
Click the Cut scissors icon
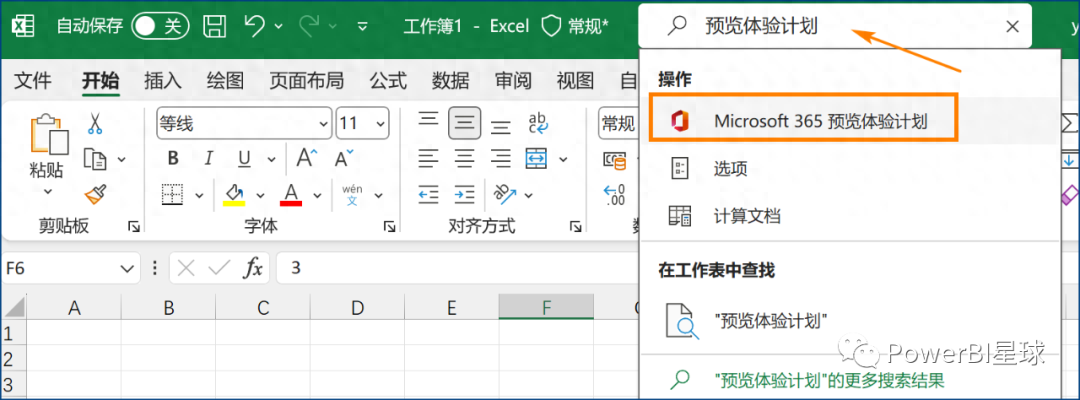pyautogui.click(x=94, y=124)
